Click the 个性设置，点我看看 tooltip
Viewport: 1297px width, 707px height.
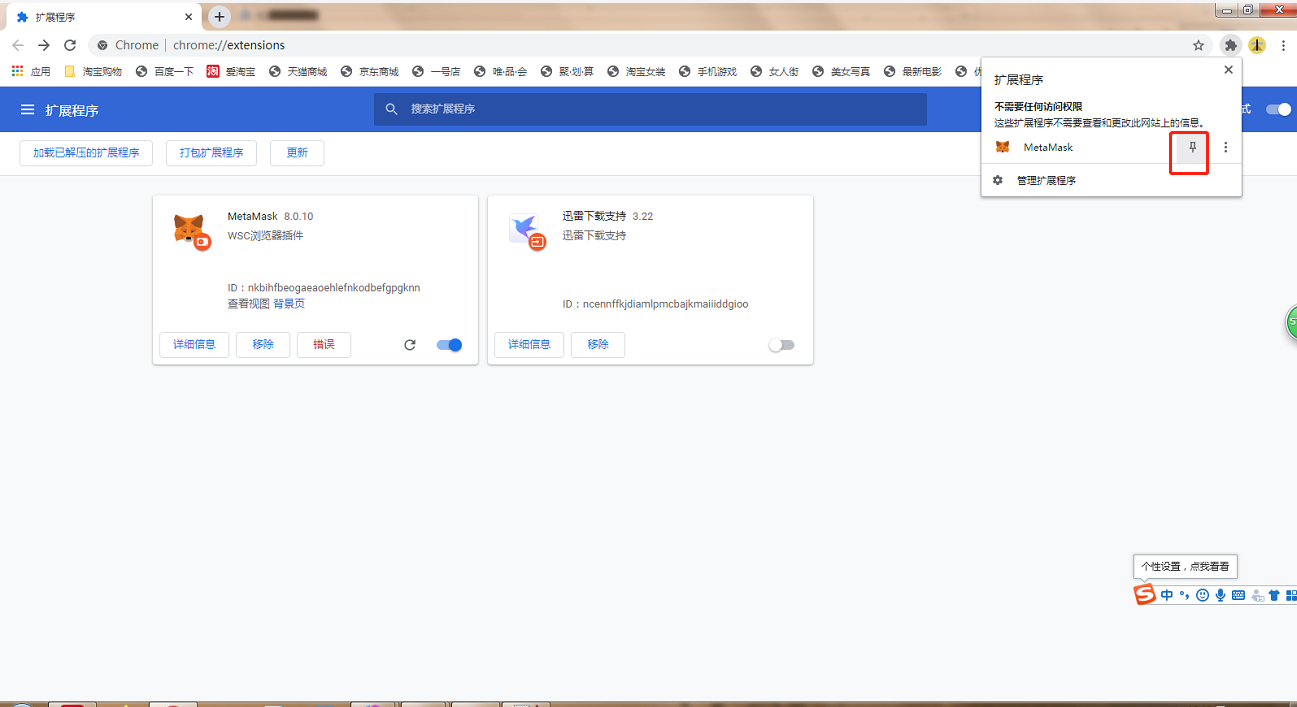click(1185, 567)
